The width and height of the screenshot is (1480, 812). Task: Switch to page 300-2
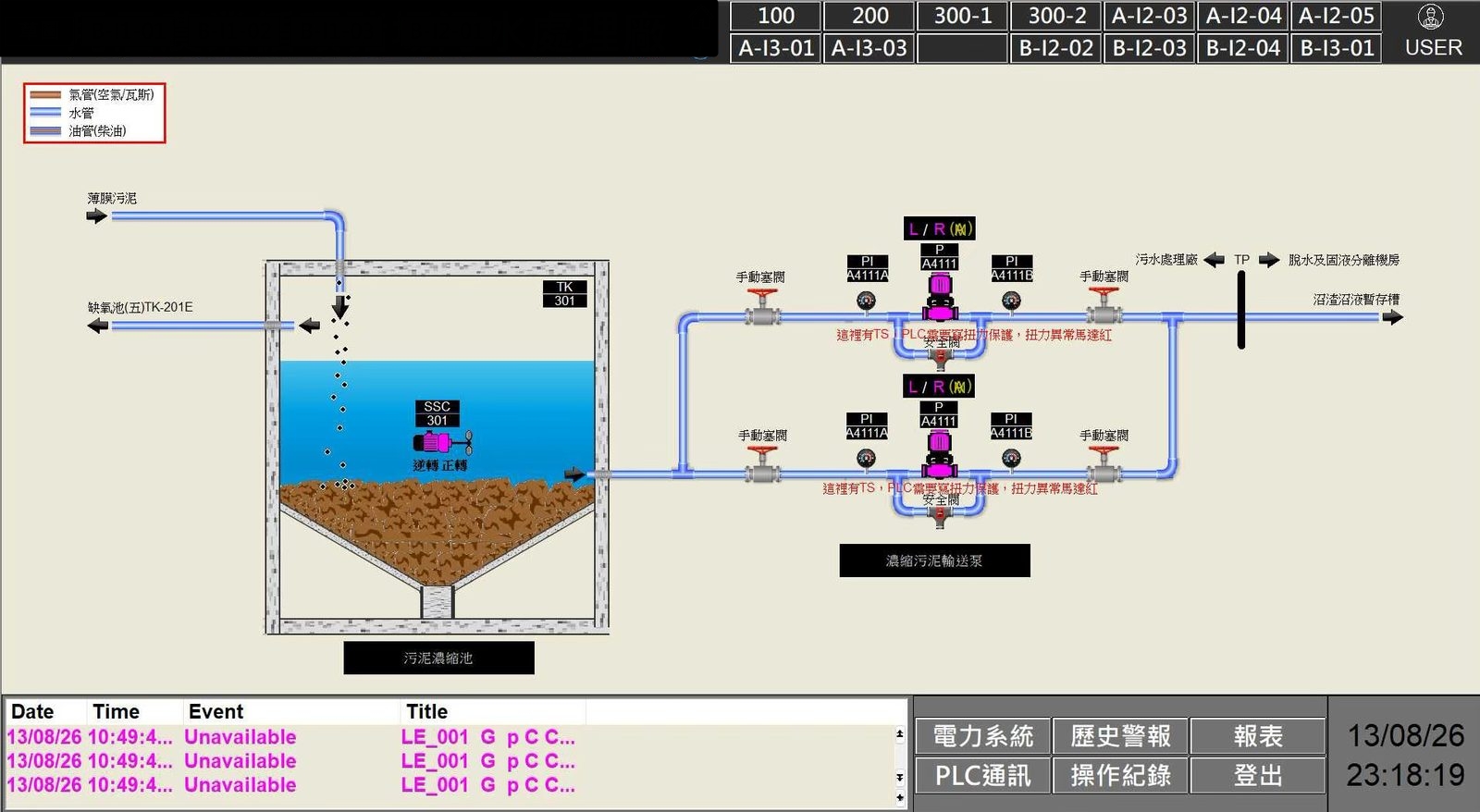(x=1056, y=16)
